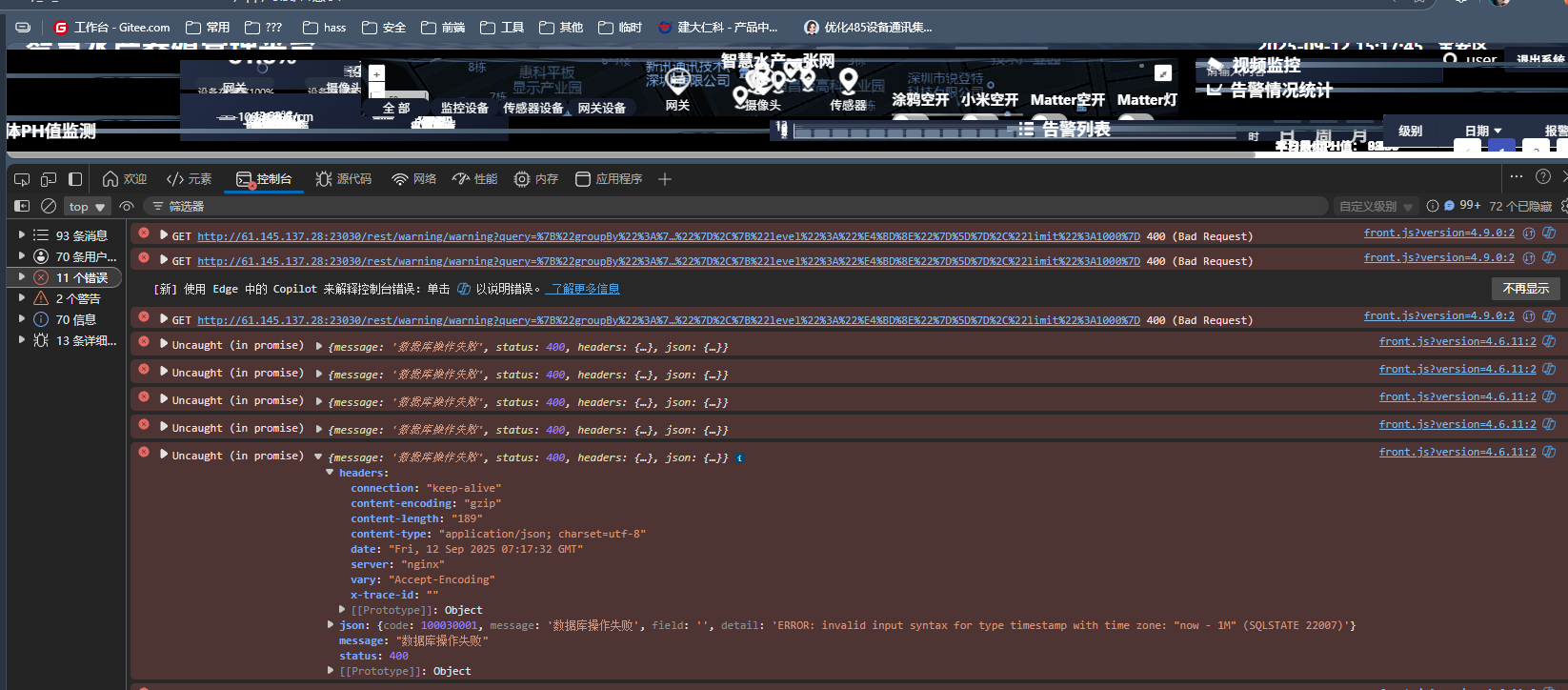
Task: Open the 源代码 (Sources) tab
Action: click(343, 179)
